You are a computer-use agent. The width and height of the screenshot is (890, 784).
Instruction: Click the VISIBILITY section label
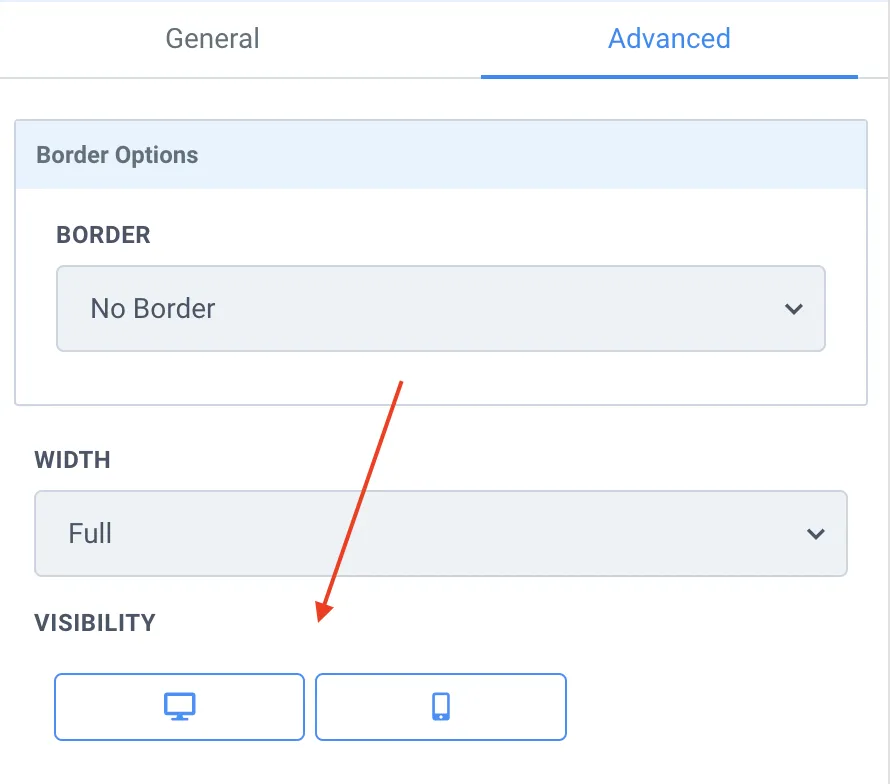coord(96,623)
